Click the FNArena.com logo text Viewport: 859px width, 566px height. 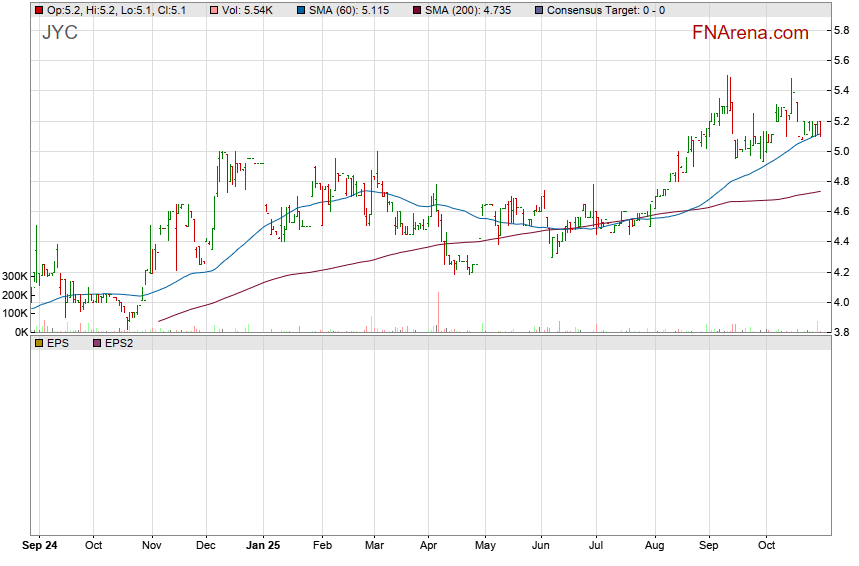point(750,33)
